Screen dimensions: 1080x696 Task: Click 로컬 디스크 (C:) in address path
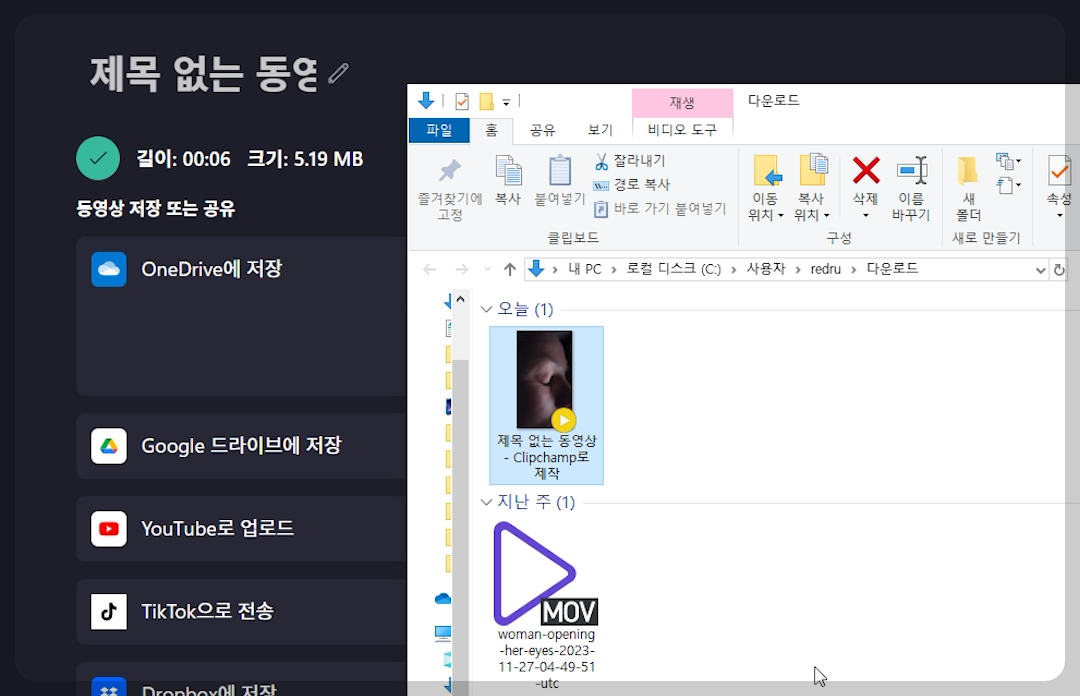[x=674, y=269]
